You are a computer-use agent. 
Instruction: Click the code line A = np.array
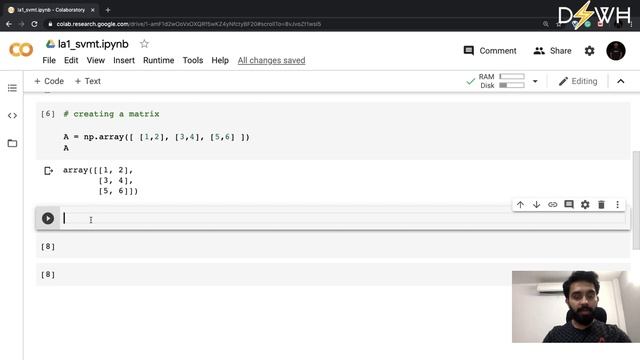click(156, 137)
